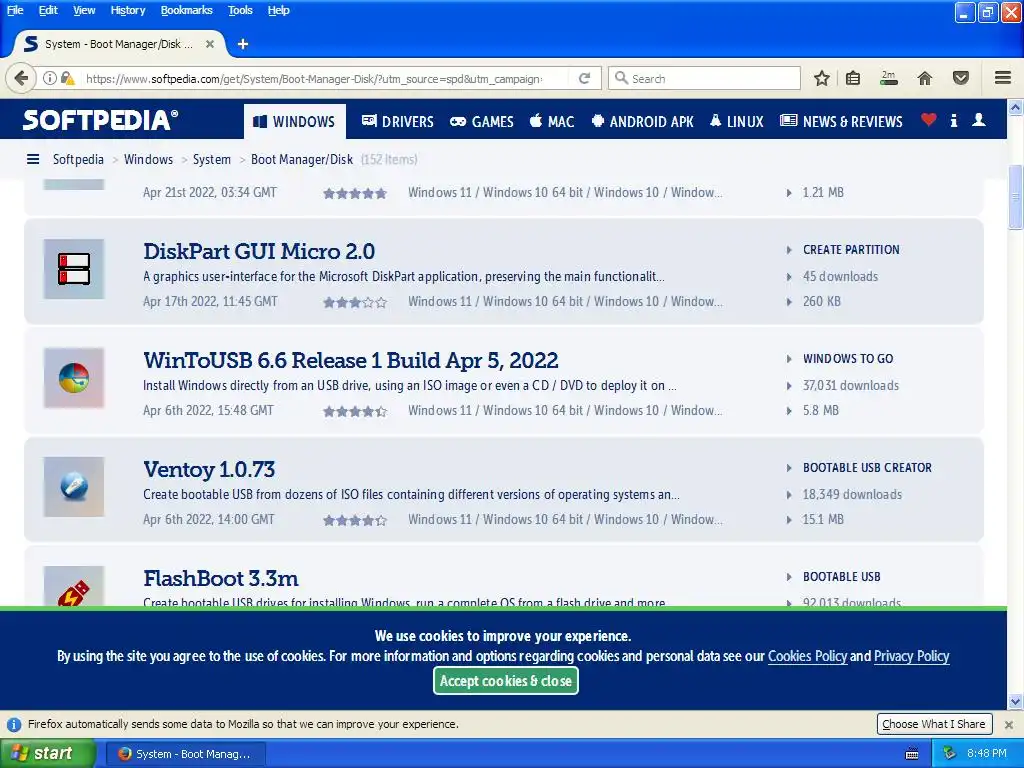Click the Boot Manager/Disk breadcrumb link
Screen dimensions: 1024x768
click(302, 159)
